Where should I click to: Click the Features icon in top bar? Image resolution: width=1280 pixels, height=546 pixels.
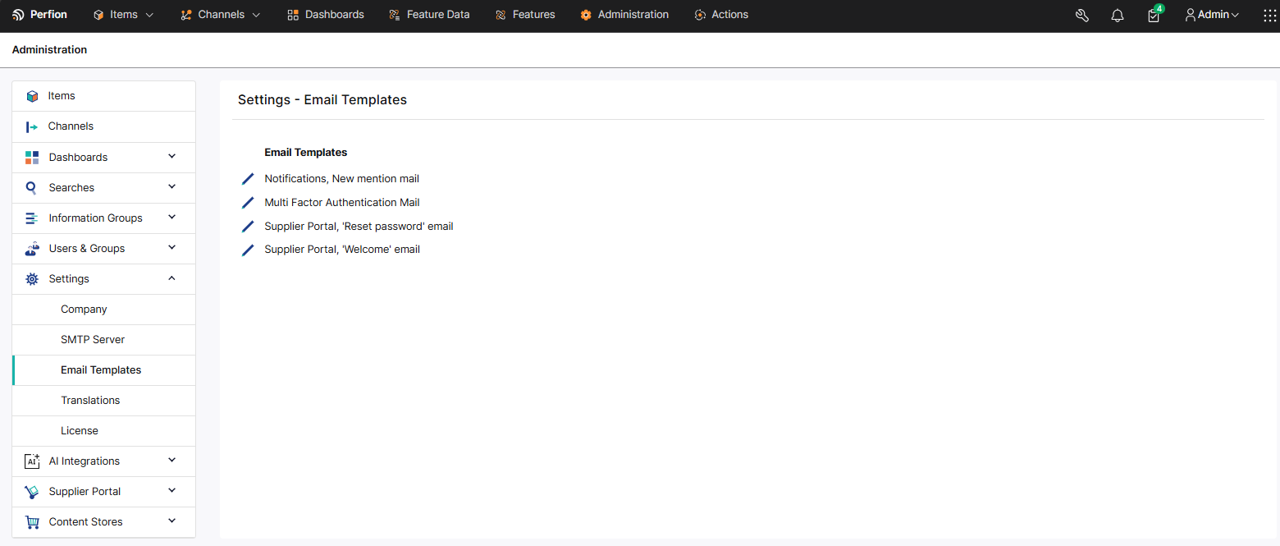pos(501,15)
